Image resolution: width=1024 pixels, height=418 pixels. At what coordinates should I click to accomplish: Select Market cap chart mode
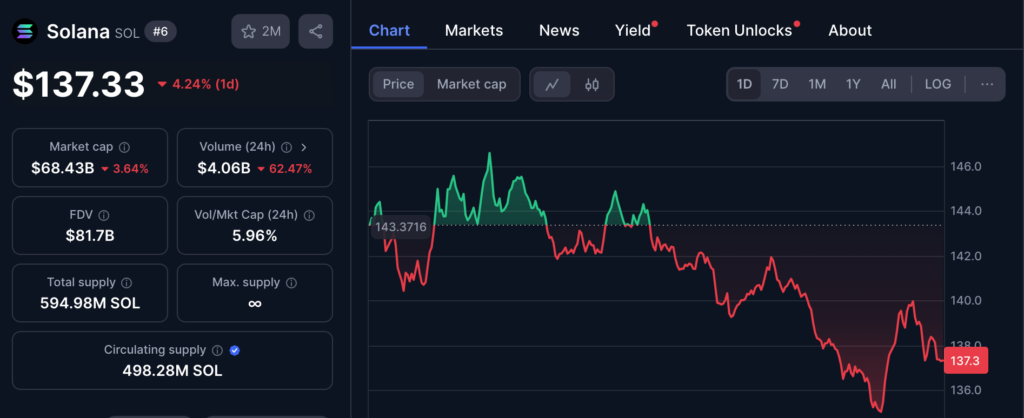point(472,84)
